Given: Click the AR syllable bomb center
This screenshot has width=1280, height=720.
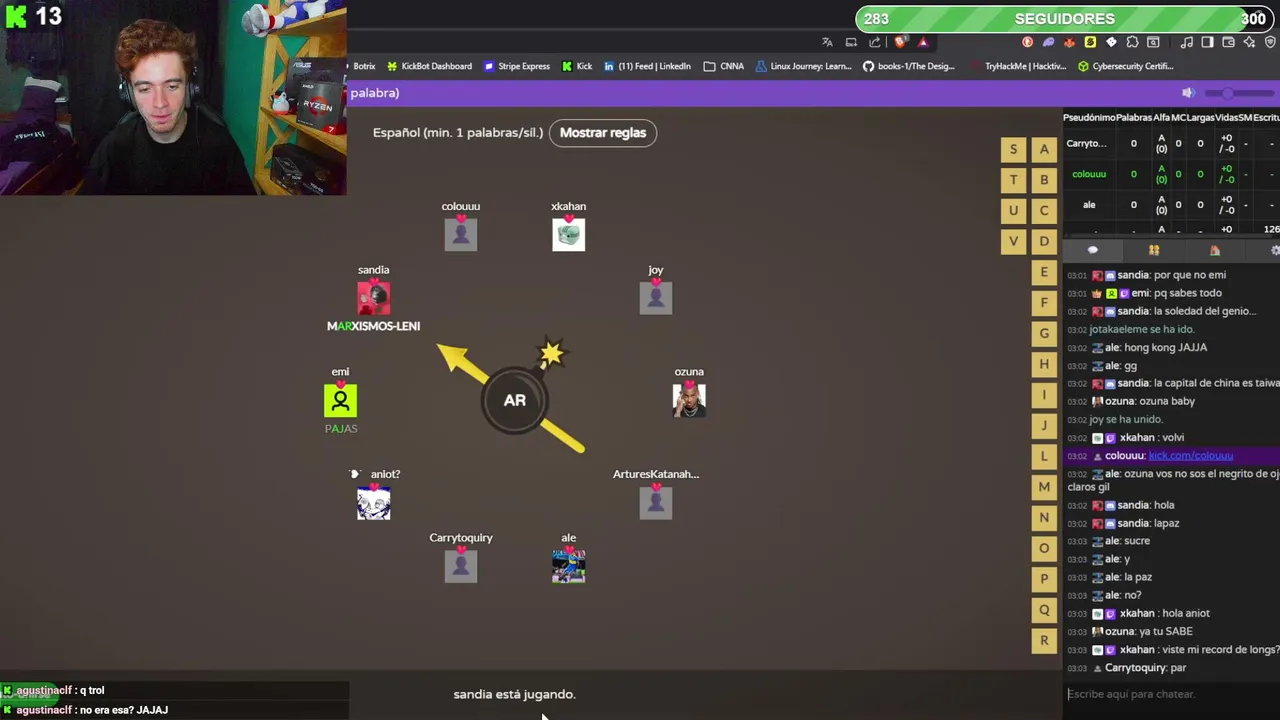Looking at the screenshot, I should coord(514,400).
